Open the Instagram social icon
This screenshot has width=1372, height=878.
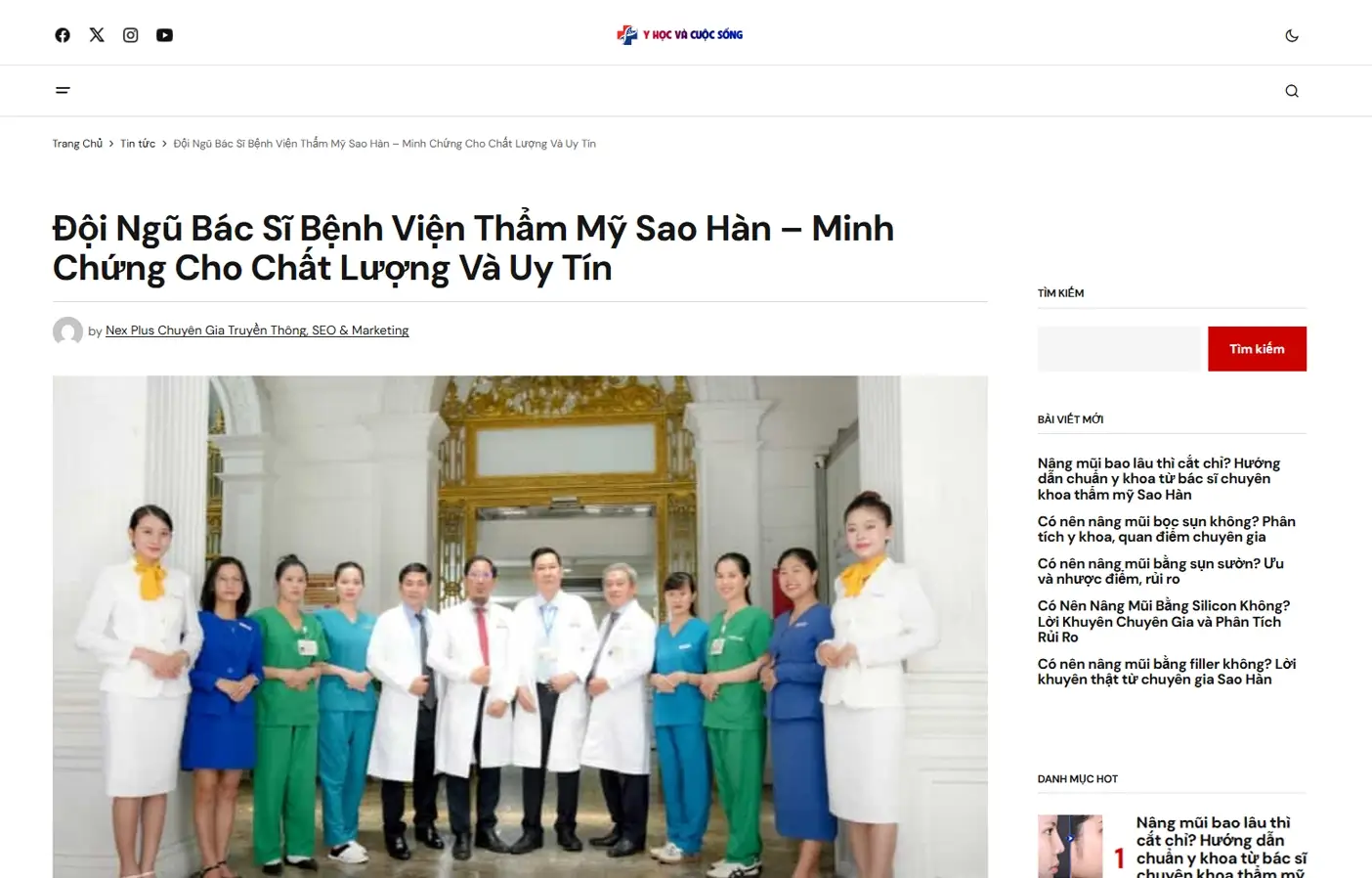(130, 35)
